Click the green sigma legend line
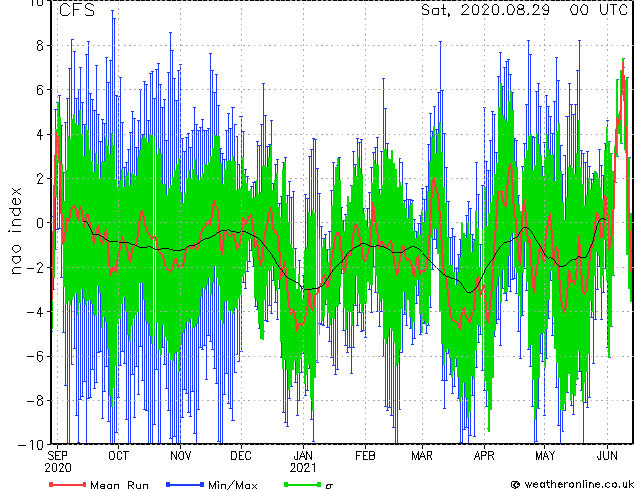Image resolution: width=634 pixels, height=490 pixels. pos(303,484)
